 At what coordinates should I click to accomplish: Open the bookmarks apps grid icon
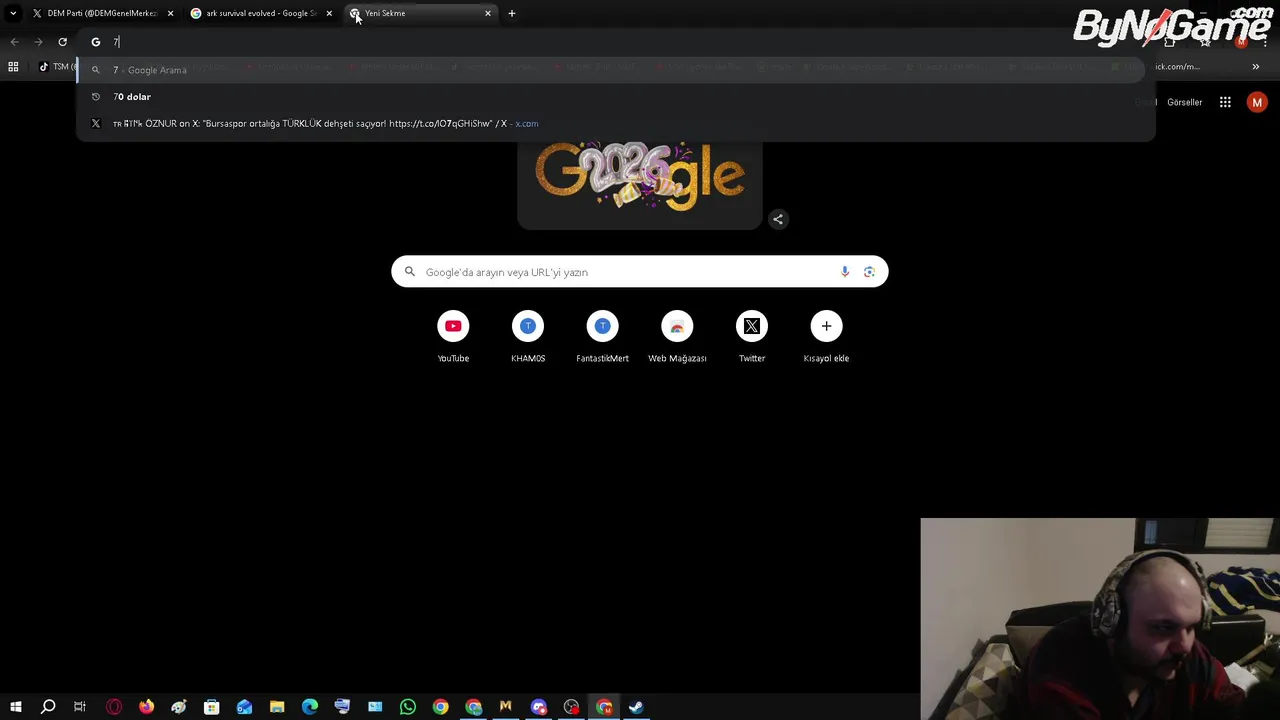pyautogui.click(x=13, y=67)
